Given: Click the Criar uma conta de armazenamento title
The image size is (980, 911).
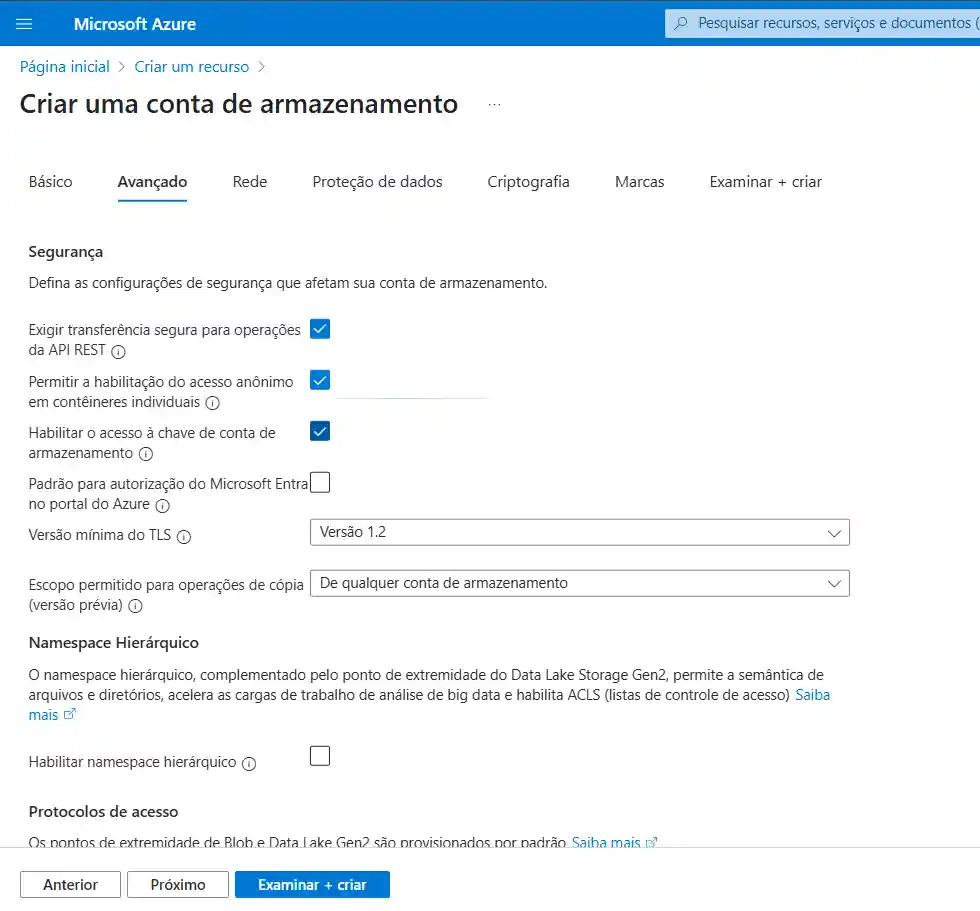Looking at the screenshot, I should [x=239, y=104].
